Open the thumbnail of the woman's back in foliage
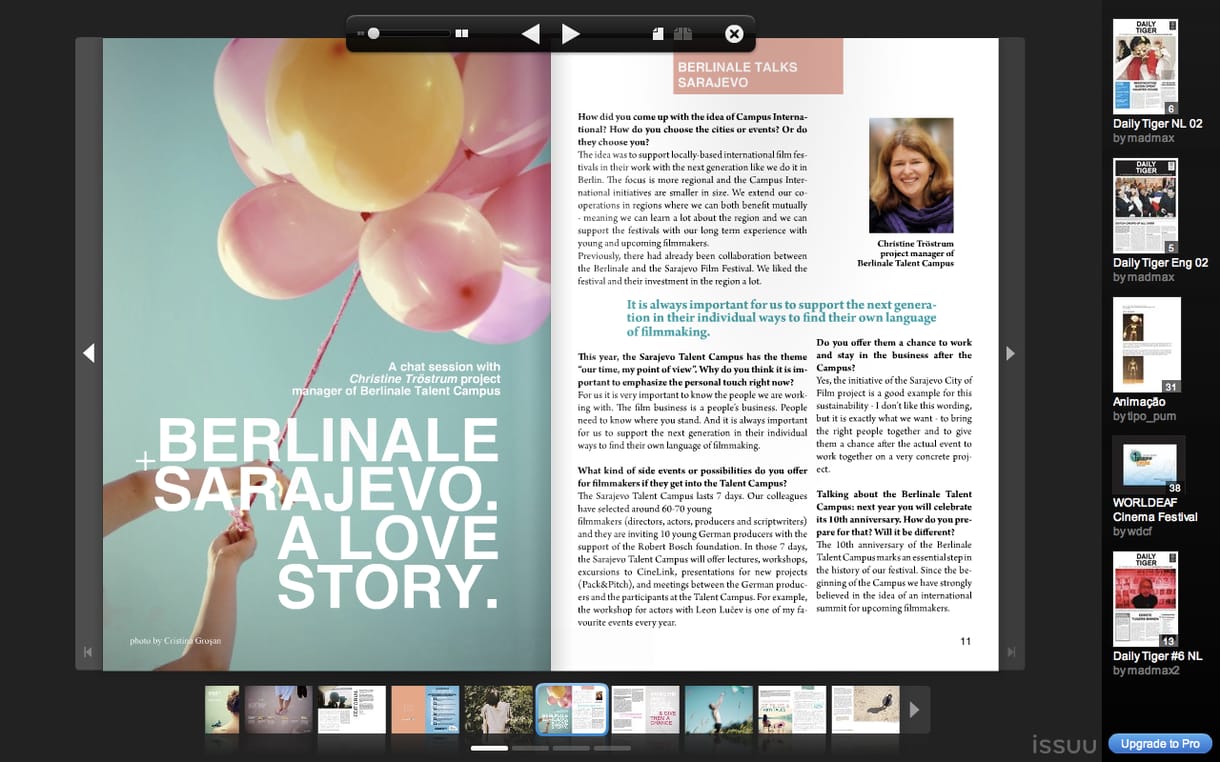Viewport: 1220px width, 762px height. coord(498,710)
